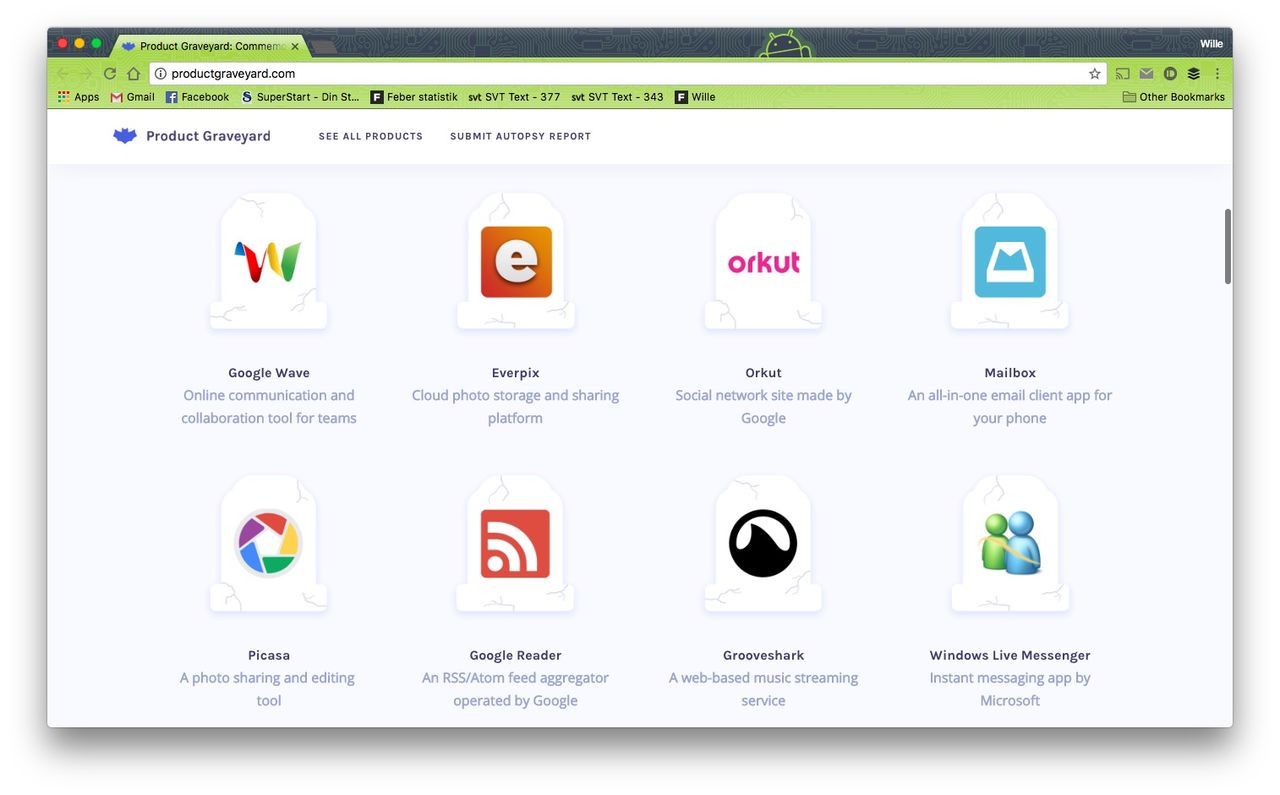
Task: Click the Mailbox app icon
Action: click(1010, 261)
